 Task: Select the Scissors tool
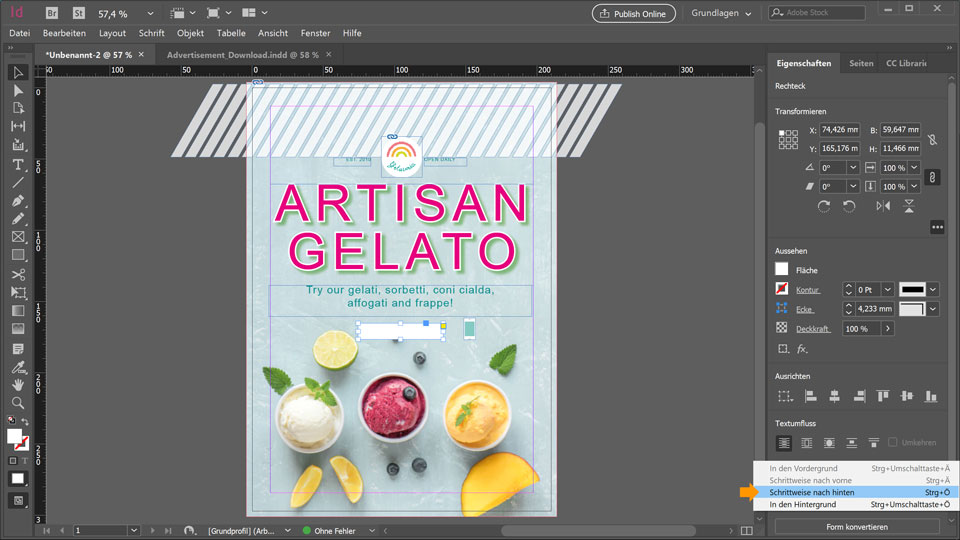point(18,274)
